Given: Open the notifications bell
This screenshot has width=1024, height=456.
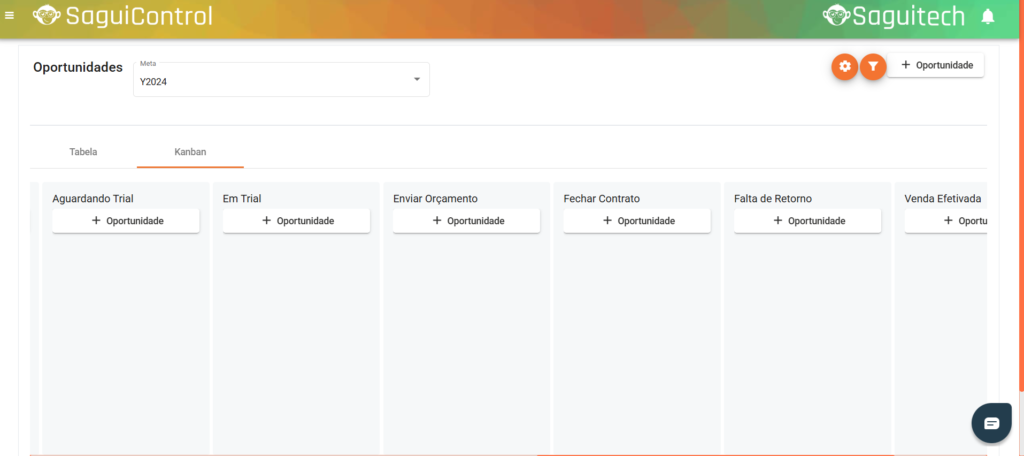Looking at the screenshot, I should (988, 16).
